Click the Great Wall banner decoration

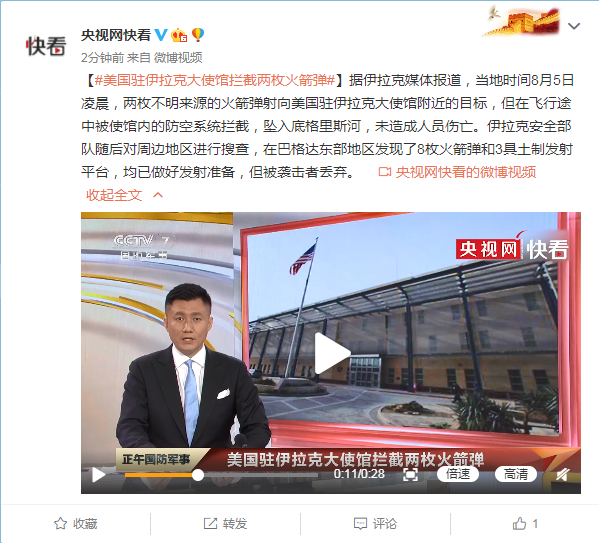pyautogui.click(x=521, y=21)
